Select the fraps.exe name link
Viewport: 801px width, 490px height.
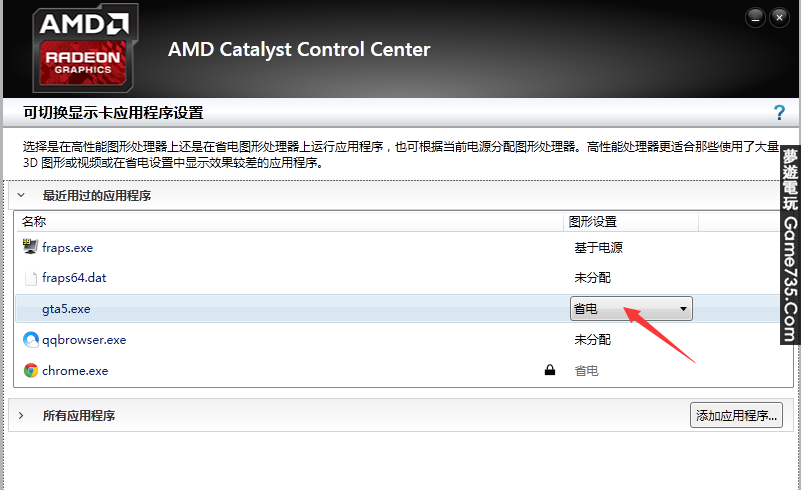pyautogui.click(x=67, y=248)
